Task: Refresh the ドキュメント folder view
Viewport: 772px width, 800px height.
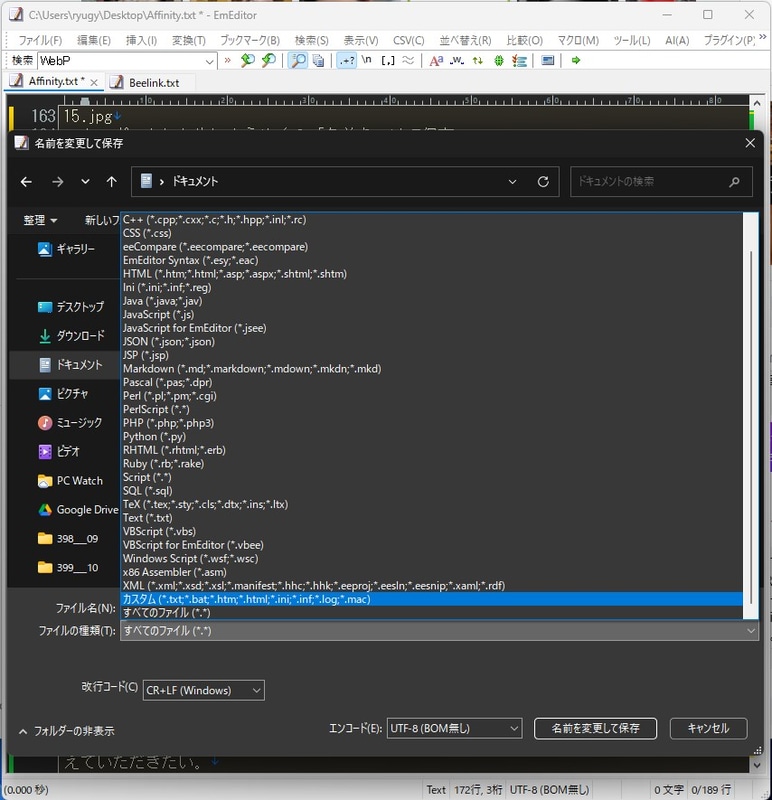Action: click(x=543, y=182)
